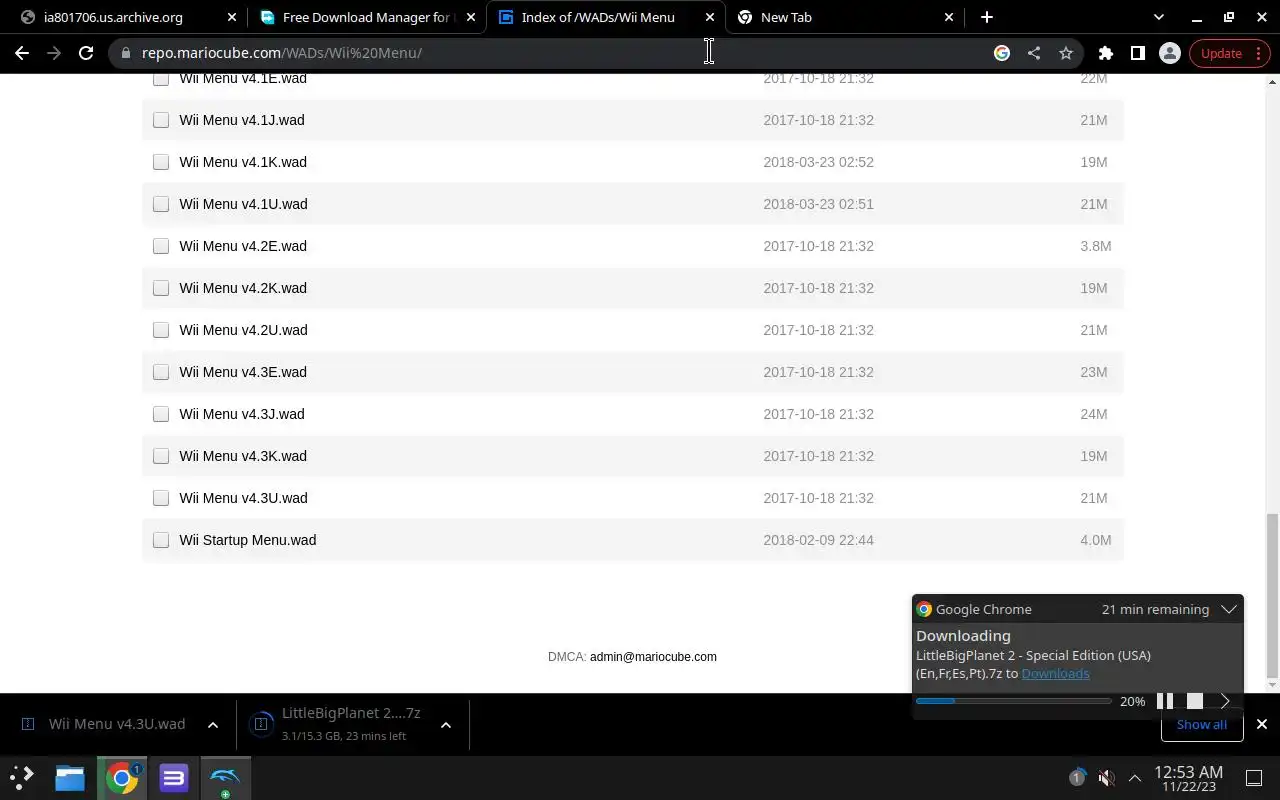
Task: Open the Wii Menu v4.3U.wad downloaded file
Action: (104, 724)
